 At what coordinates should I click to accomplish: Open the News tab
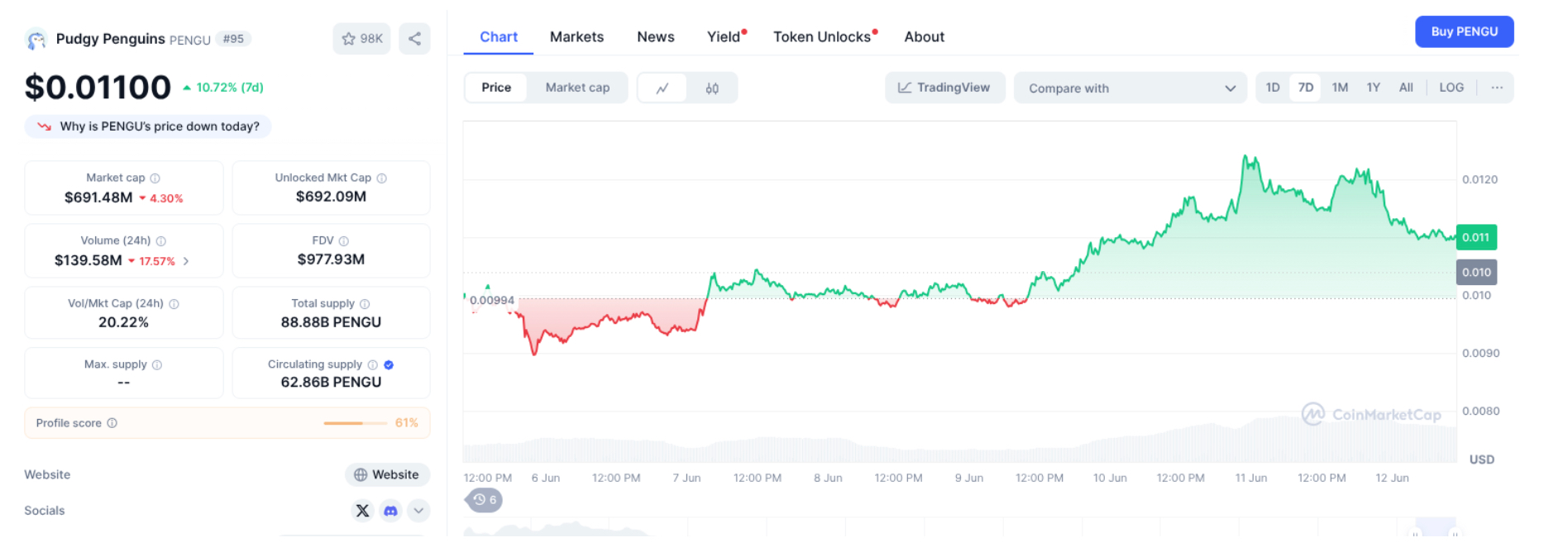tap(656, 37)
